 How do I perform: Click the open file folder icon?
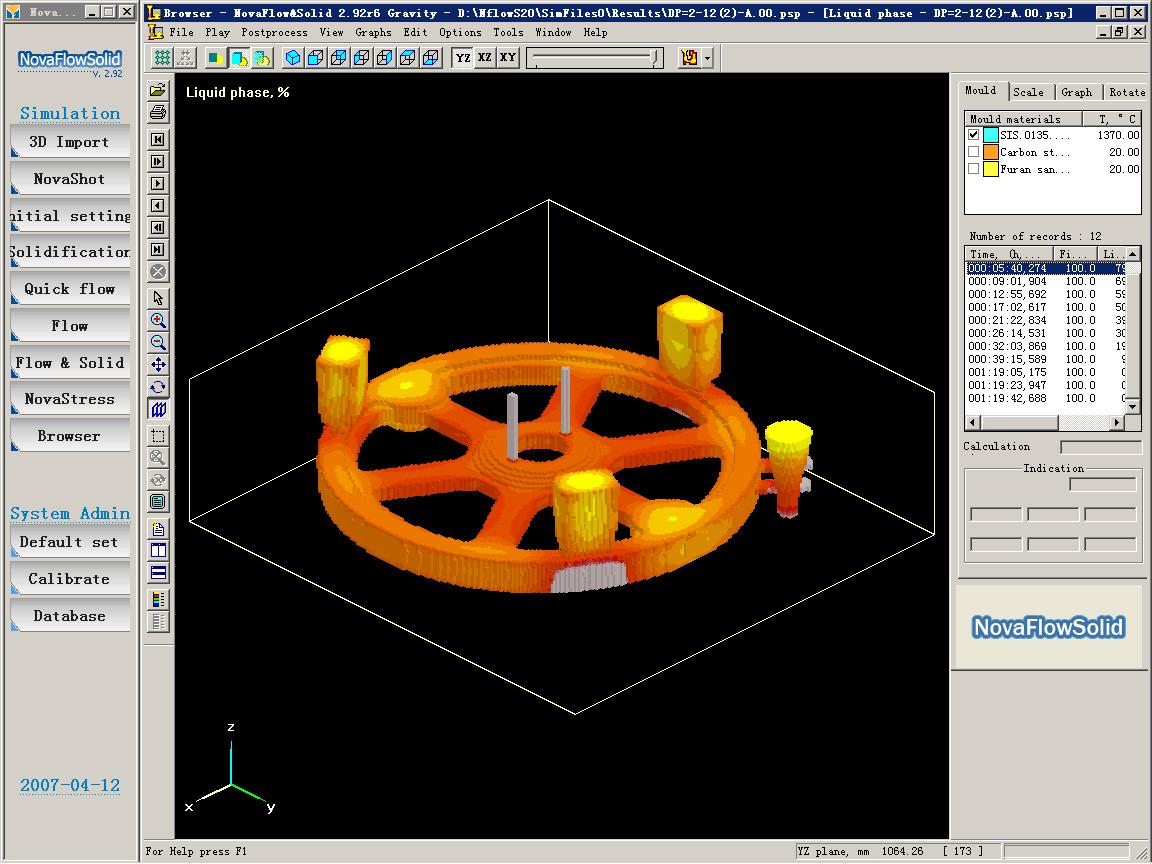tap(158, 90)
